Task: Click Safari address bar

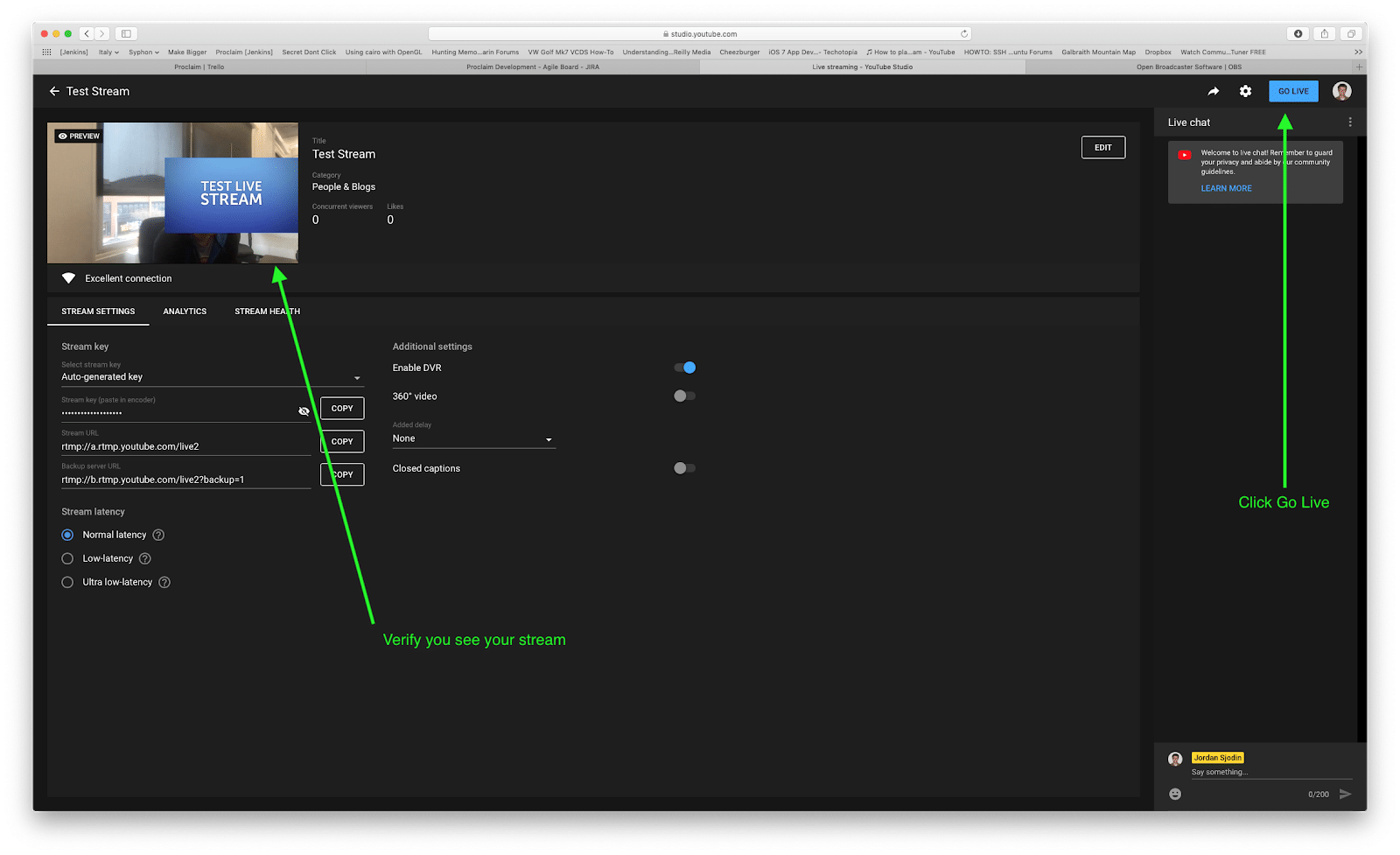Action: pos(700,34)
